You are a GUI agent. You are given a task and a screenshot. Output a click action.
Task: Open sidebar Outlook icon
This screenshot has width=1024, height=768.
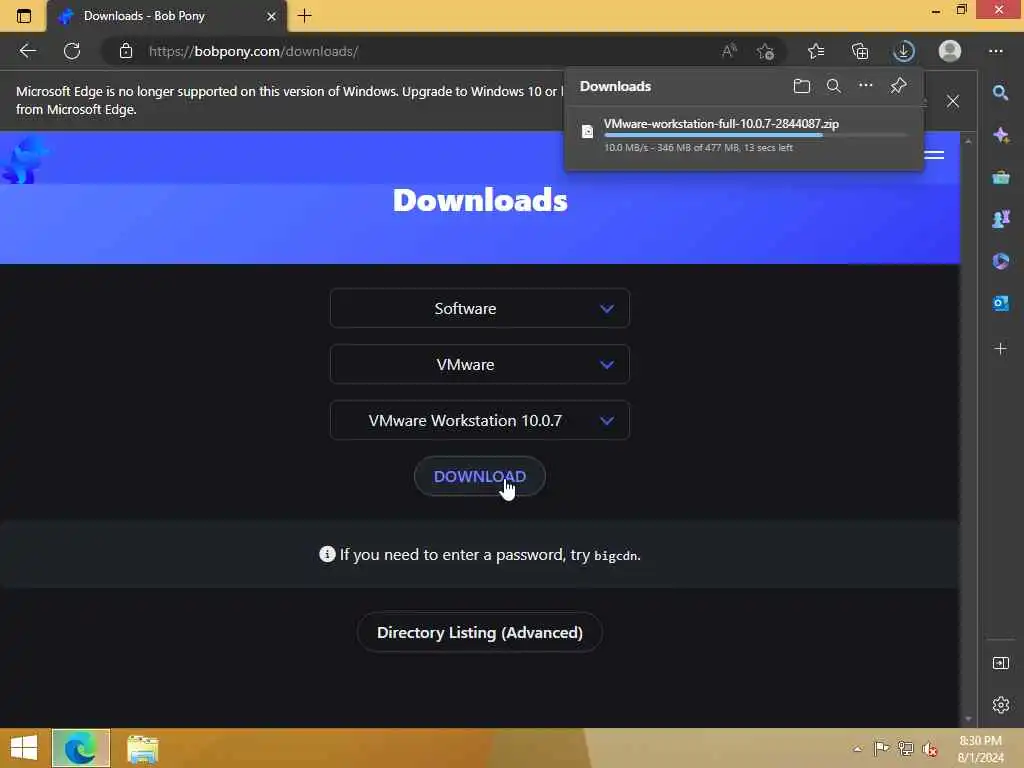pyautogui.click(x=1000, y=304)
